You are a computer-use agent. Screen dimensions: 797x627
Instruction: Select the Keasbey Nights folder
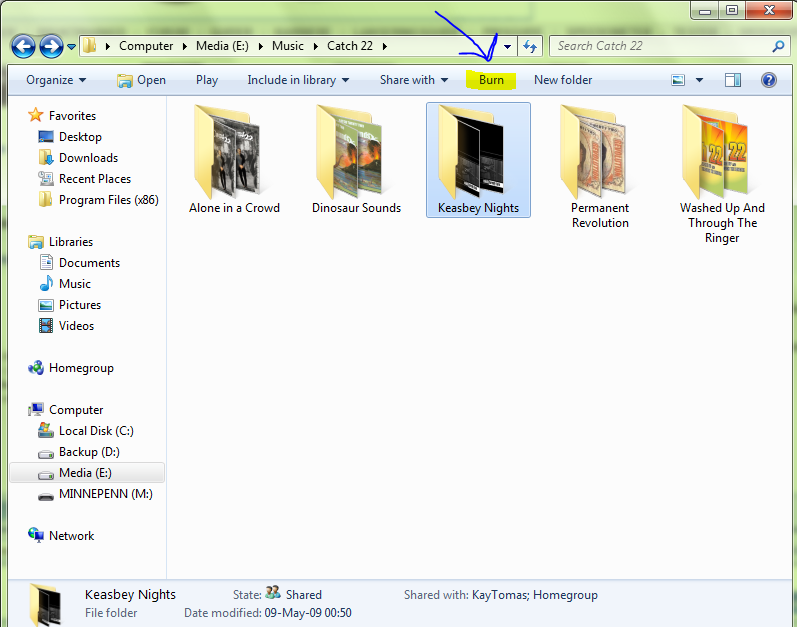click(478, 160)
